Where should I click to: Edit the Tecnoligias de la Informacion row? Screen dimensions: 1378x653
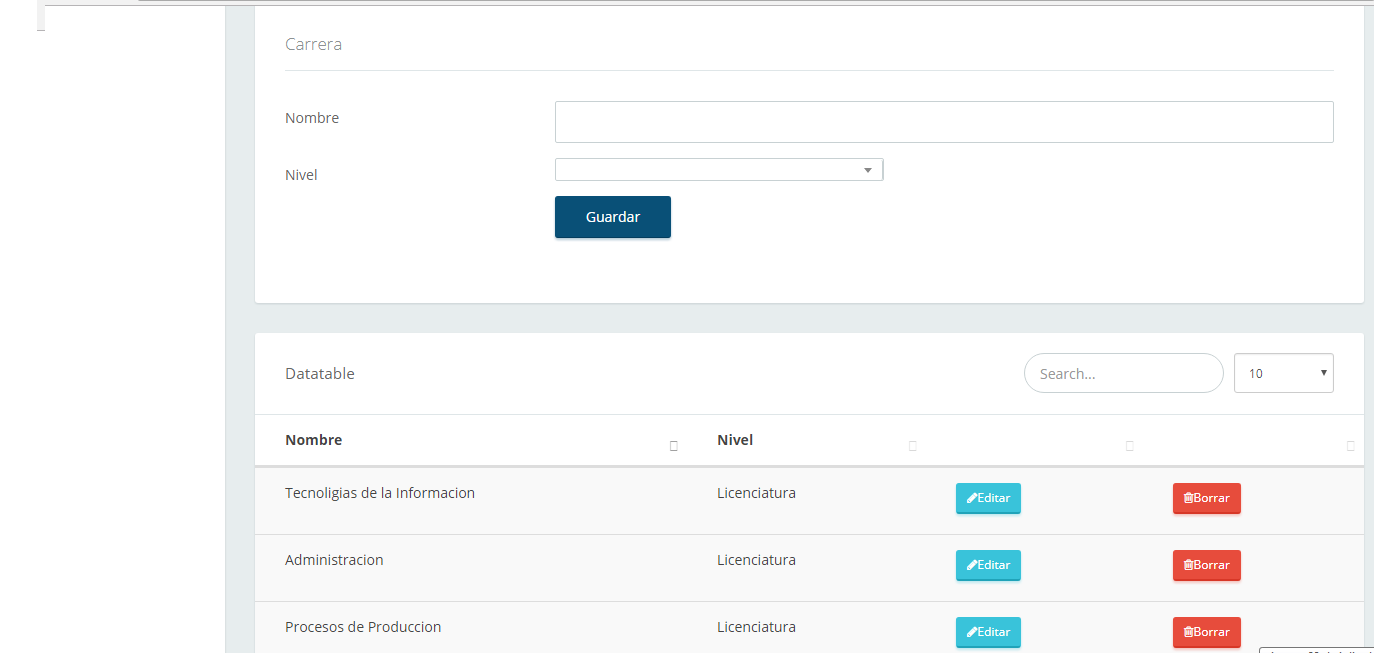point(988,498)
